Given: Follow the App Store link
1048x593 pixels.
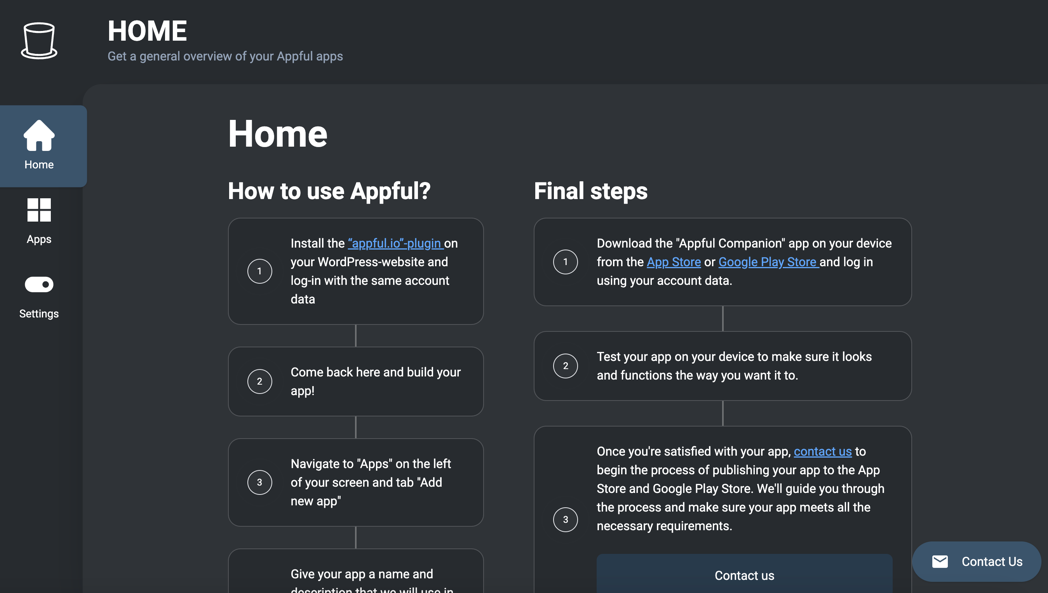Looking at the screenshot, I should click(673, 262).
